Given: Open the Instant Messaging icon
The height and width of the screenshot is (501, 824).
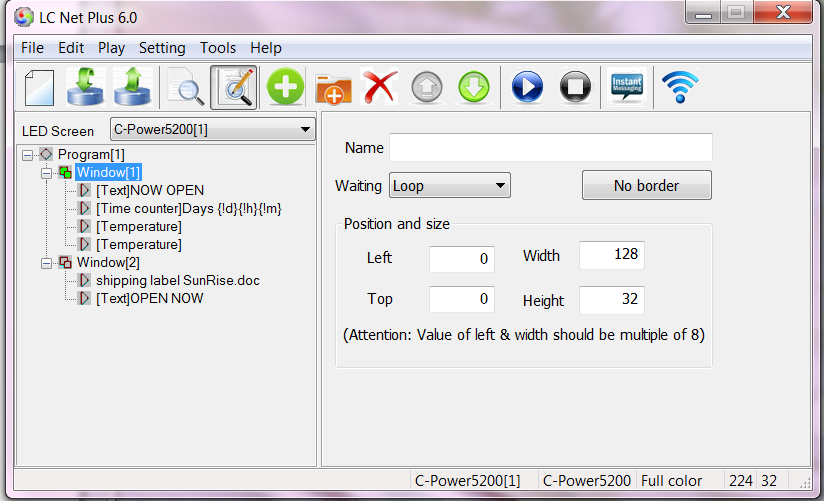Looking at the screenshot, I should (x=627, y=87).
